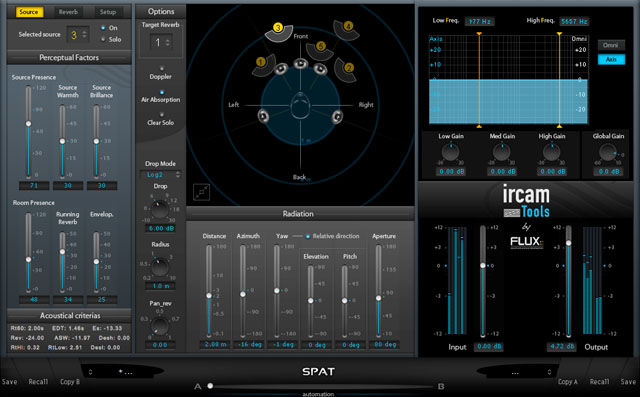The width and height of the screenshot is (640, 397).
Task: Click the Room Presence slider handle
Action: click(x=29, y=259)
